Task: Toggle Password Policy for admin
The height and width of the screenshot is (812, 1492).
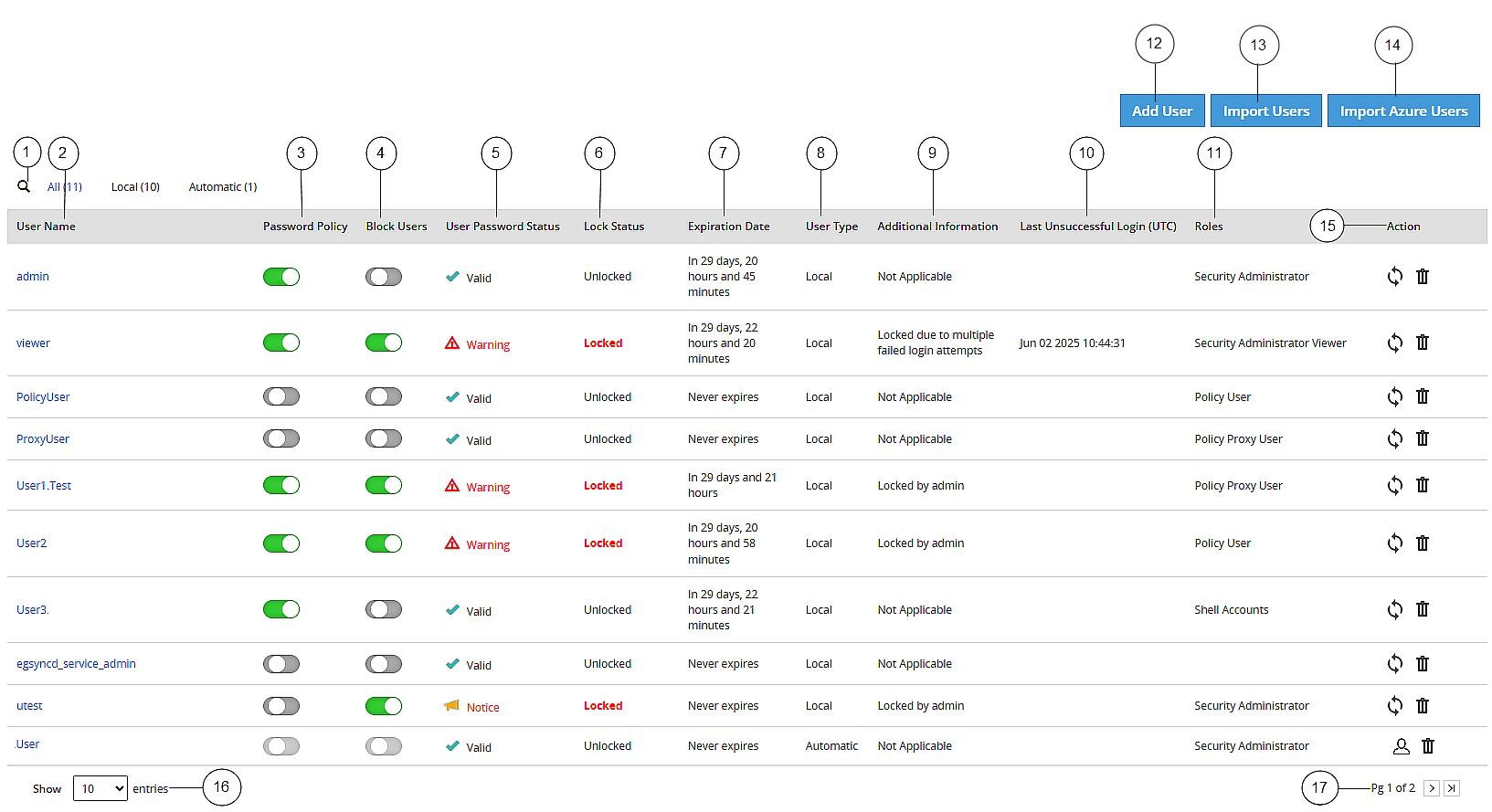Action: coord(281,277)
